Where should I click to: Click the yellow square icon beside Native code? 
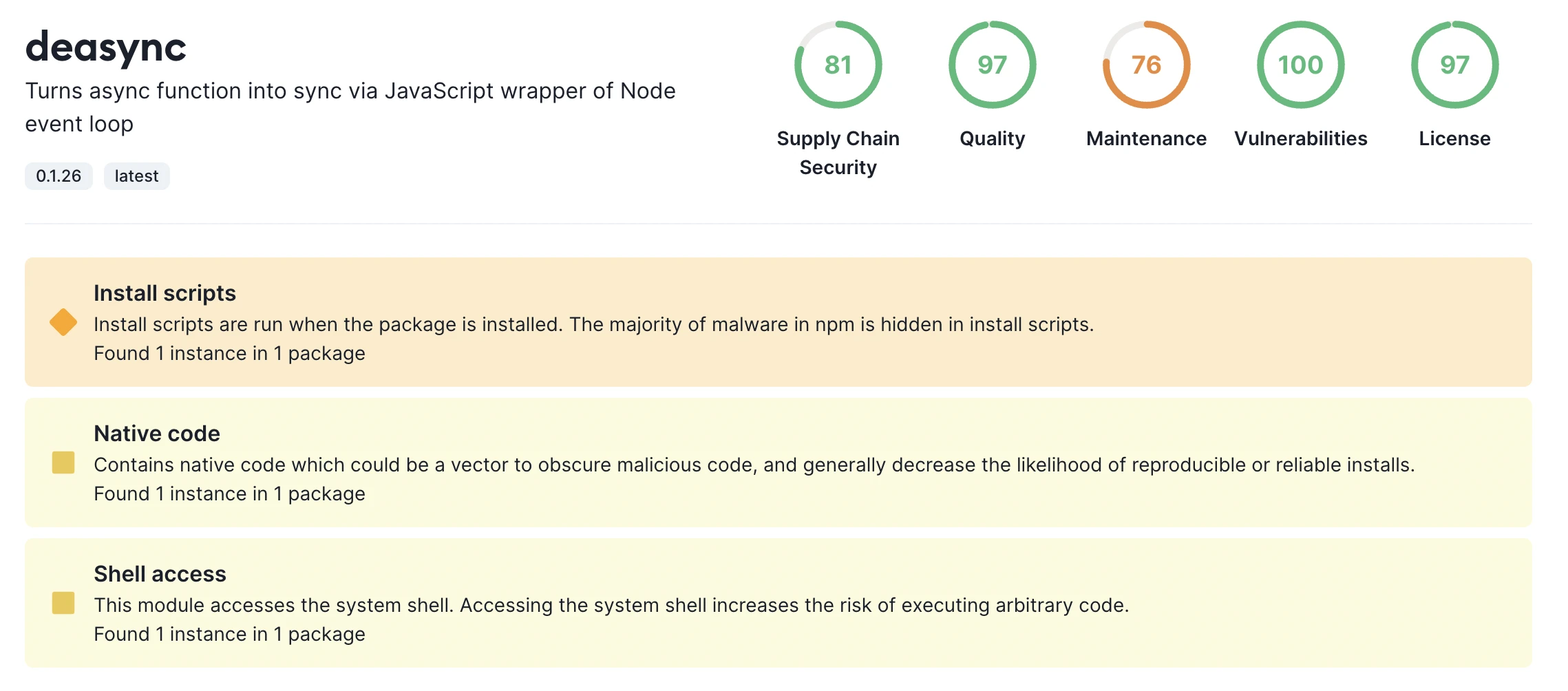[62, 463]
